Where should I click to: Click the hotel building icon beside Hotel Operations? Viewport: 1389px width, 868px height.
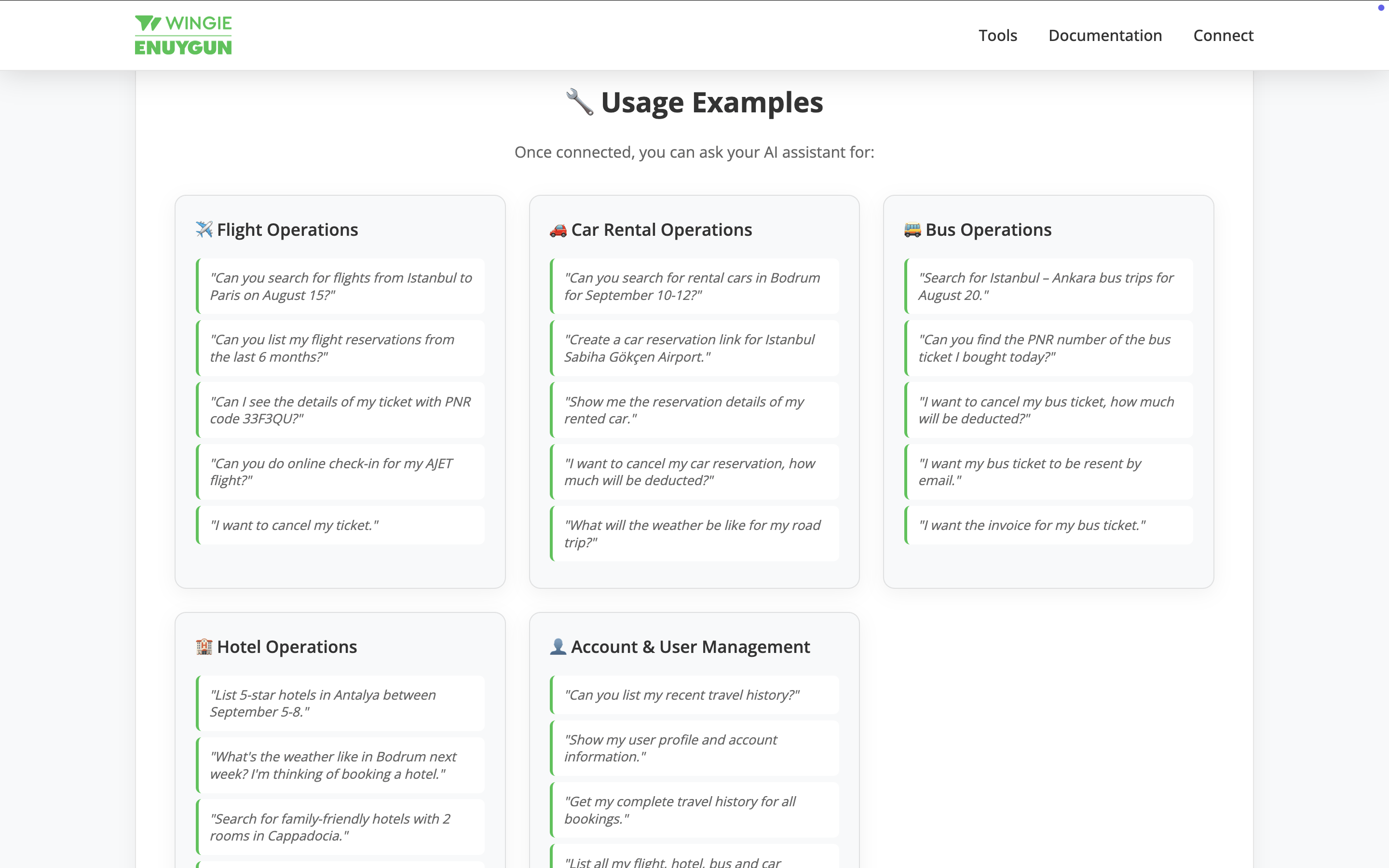[x=204, y=646]
